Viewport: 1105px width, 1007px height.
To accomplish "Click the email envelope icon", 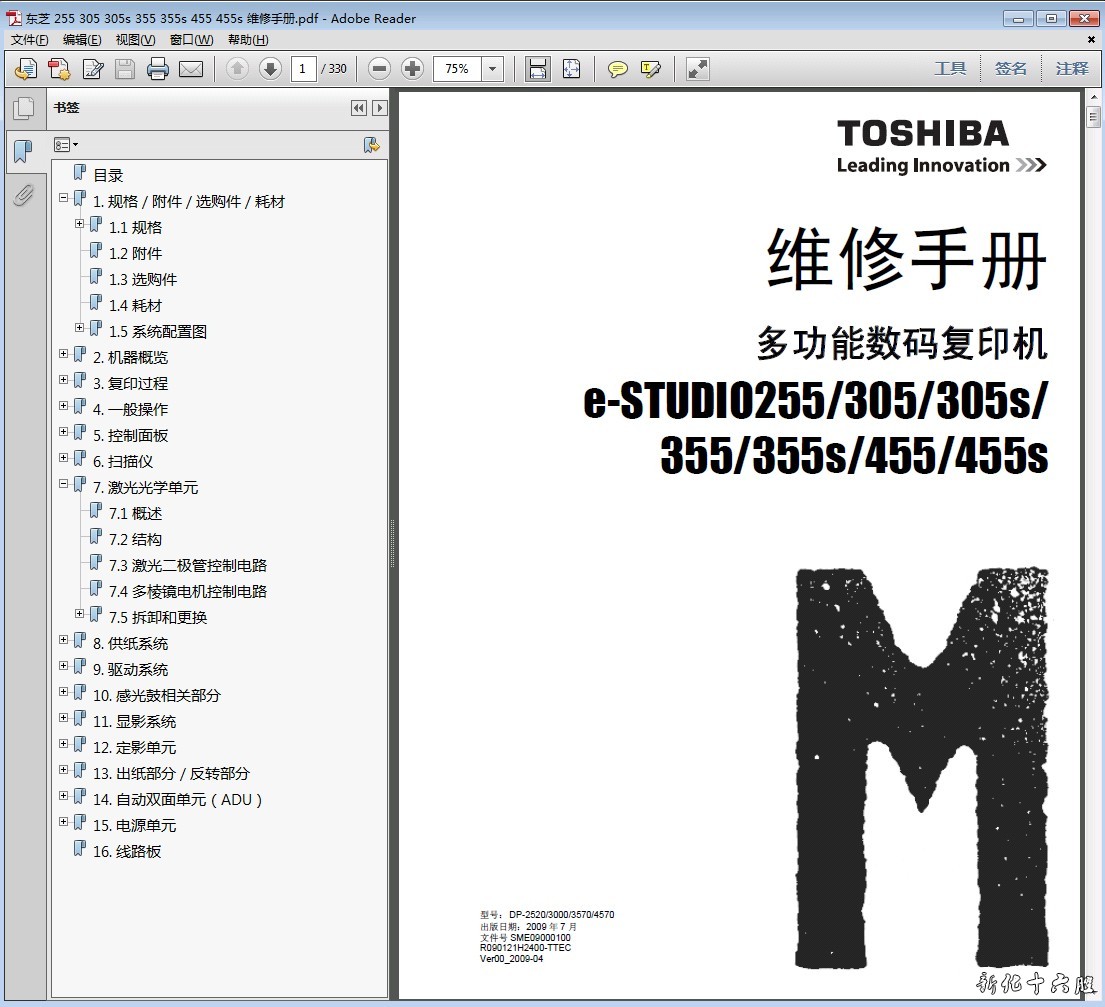I will (x=190, y=69).
